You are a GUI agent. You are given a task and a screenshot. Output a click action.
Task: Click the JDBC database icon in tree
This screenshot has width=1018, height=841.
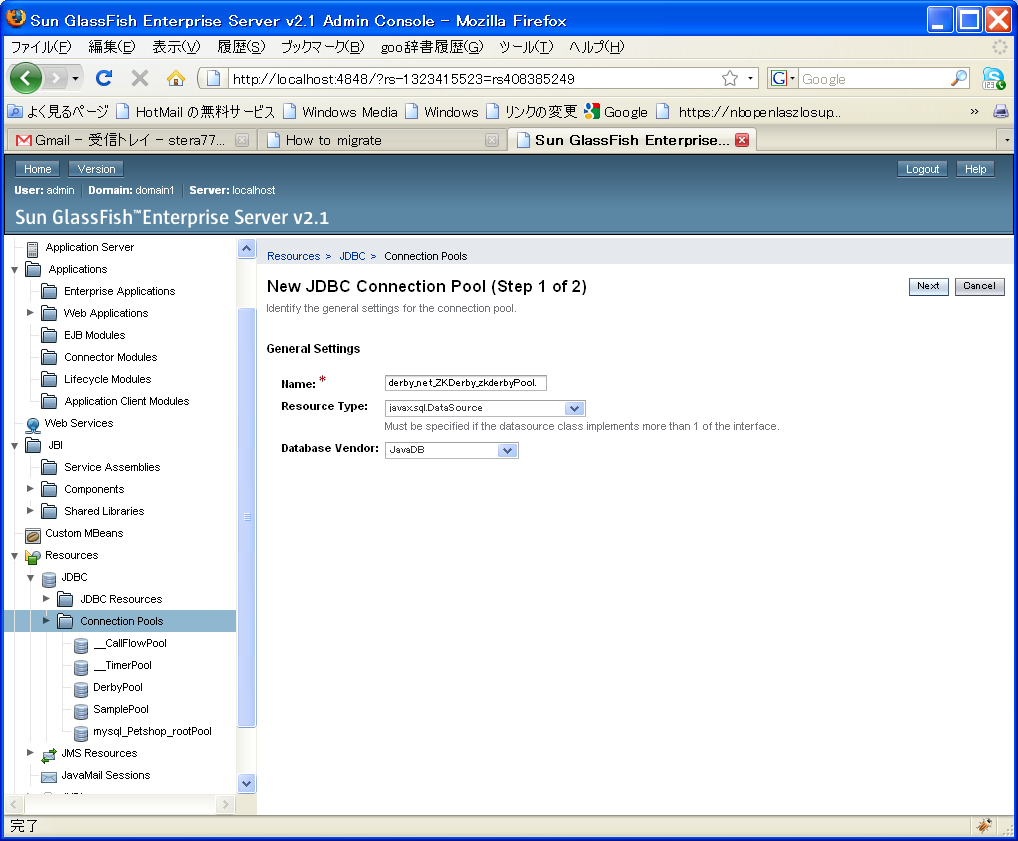click(49, 579)
